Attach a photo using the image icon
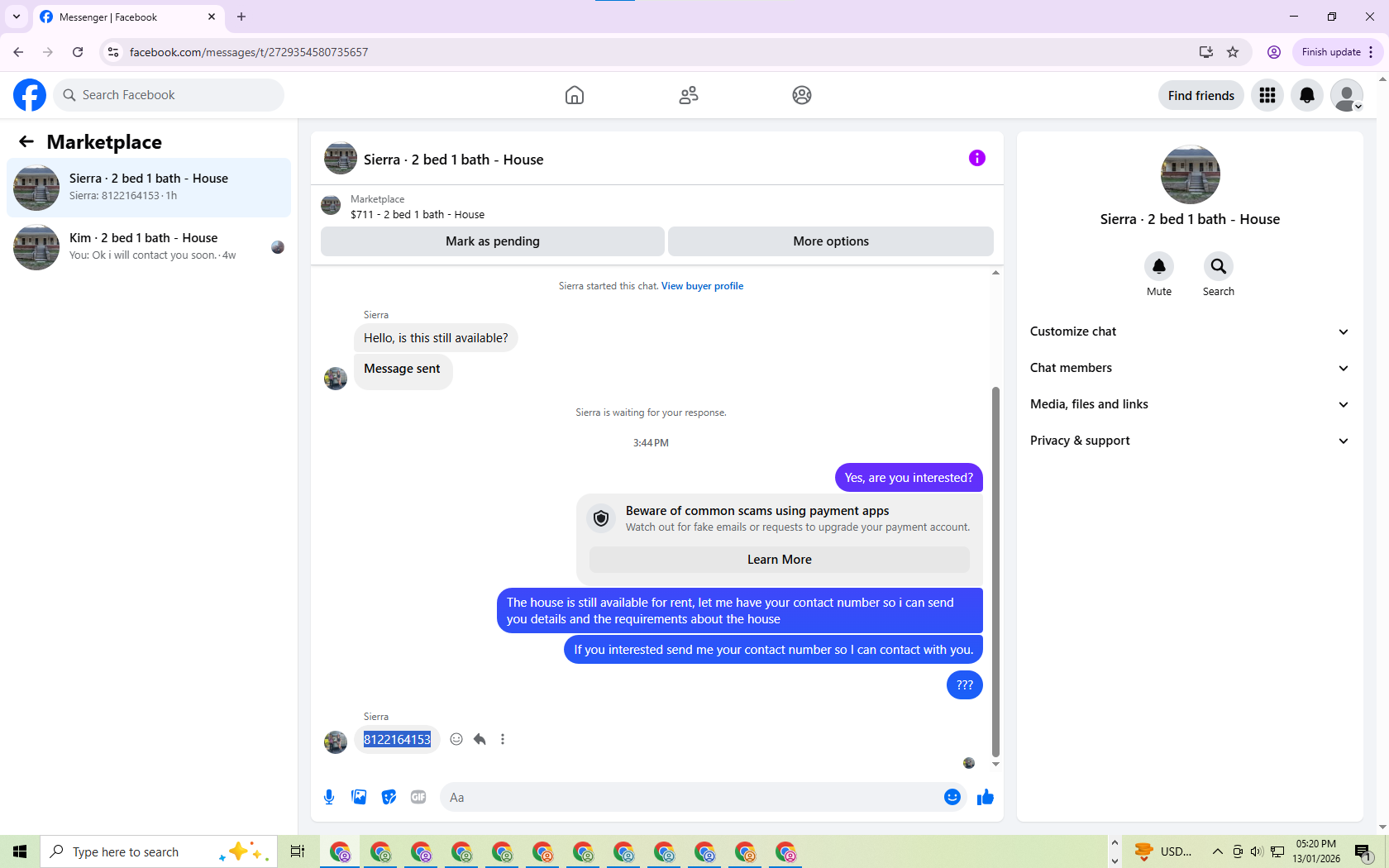Screen dimensions: 1389x868 359,797
